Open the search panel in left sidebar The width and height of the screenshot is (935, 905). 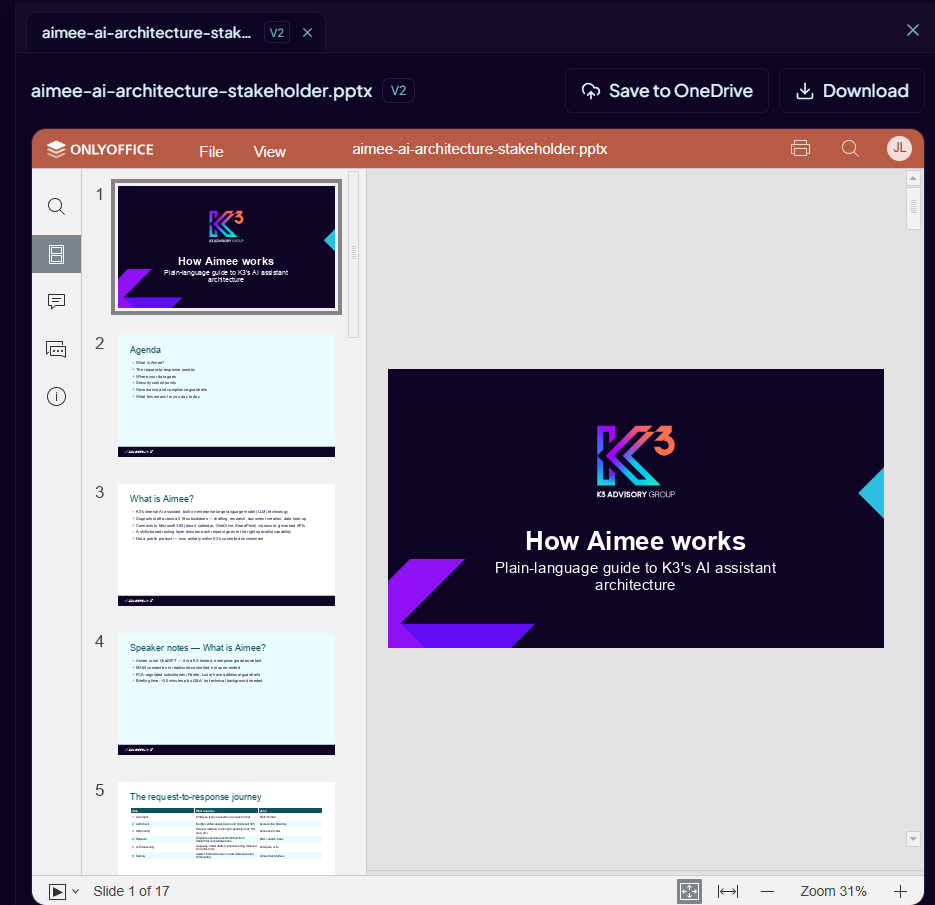(56, 206)
